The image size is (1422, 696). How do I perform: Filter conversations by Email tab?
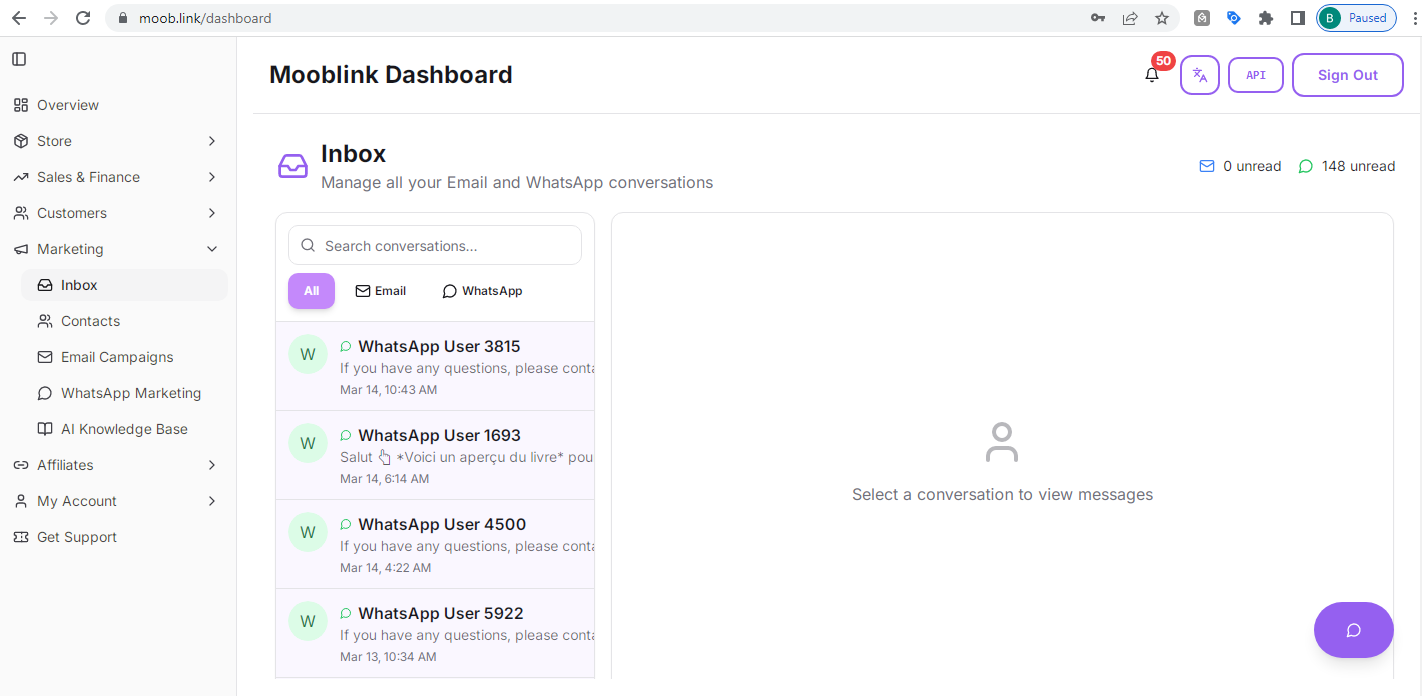(x=381, y=291)
